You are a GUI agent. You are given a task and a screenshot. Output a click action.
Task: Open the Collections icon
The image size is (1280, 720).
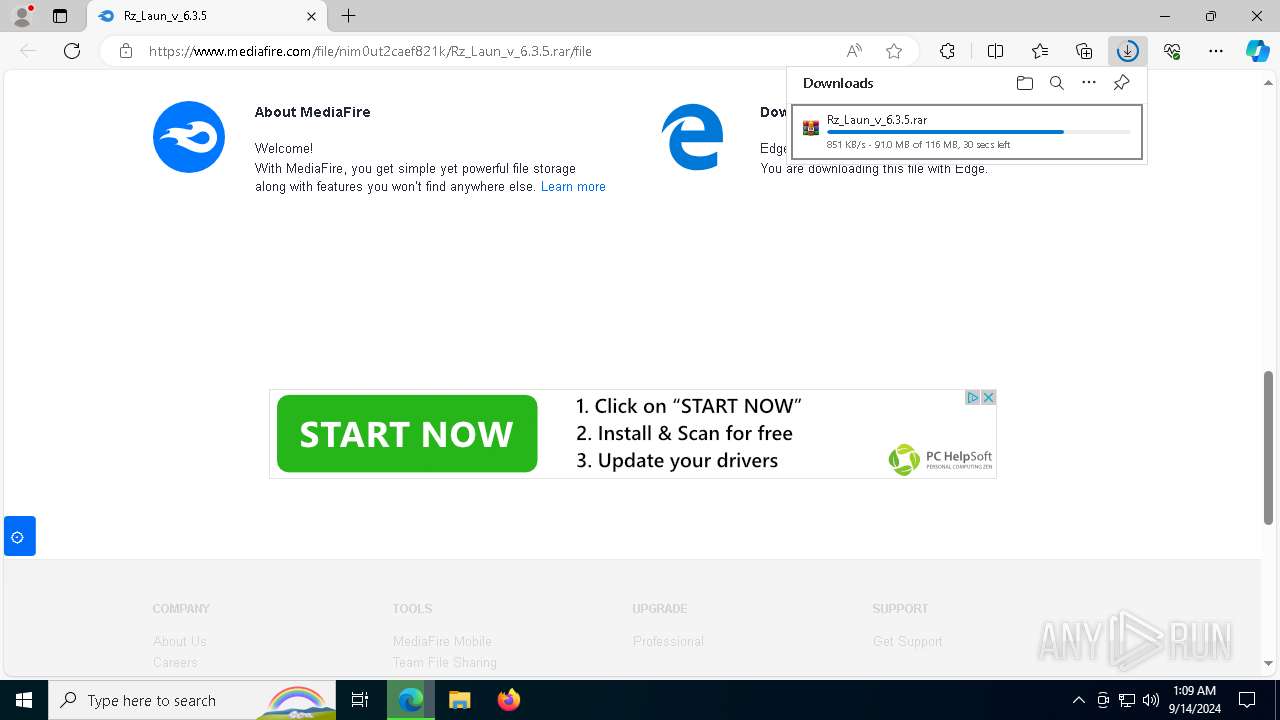click(x=1084, y=51)
